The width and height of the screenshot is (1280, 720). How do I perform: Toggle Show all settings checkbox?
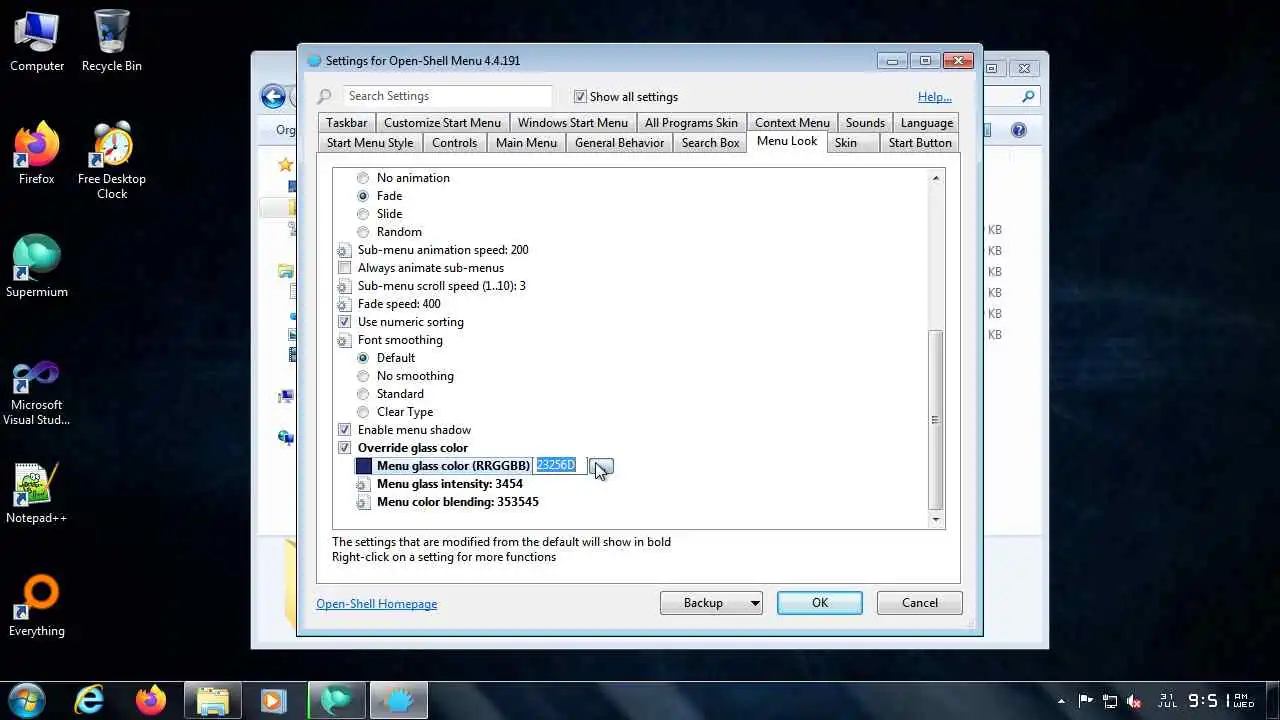point(580,97)
